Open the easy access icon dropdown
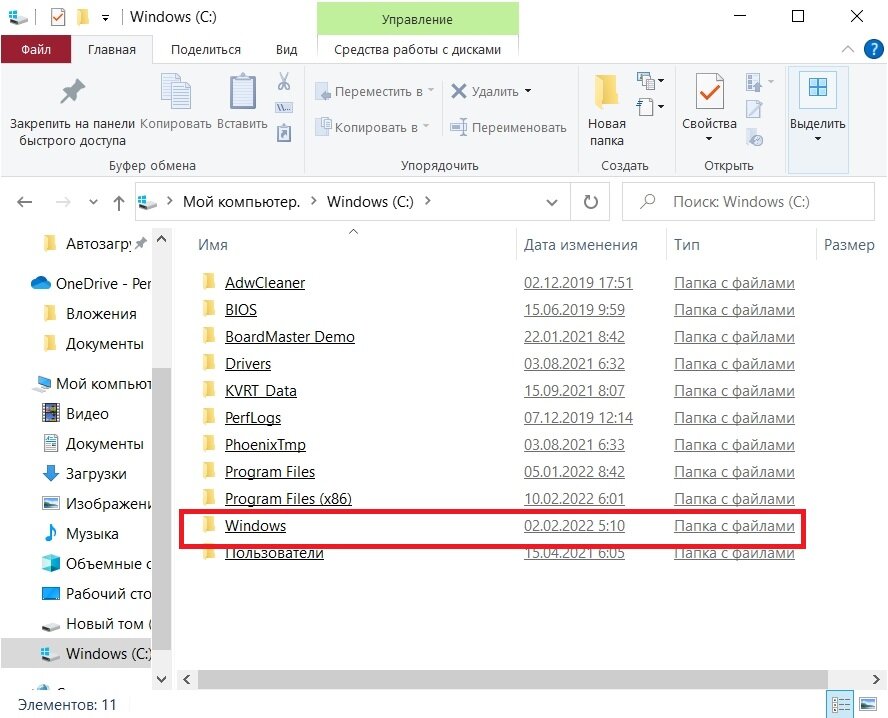 tap(650, 106)
